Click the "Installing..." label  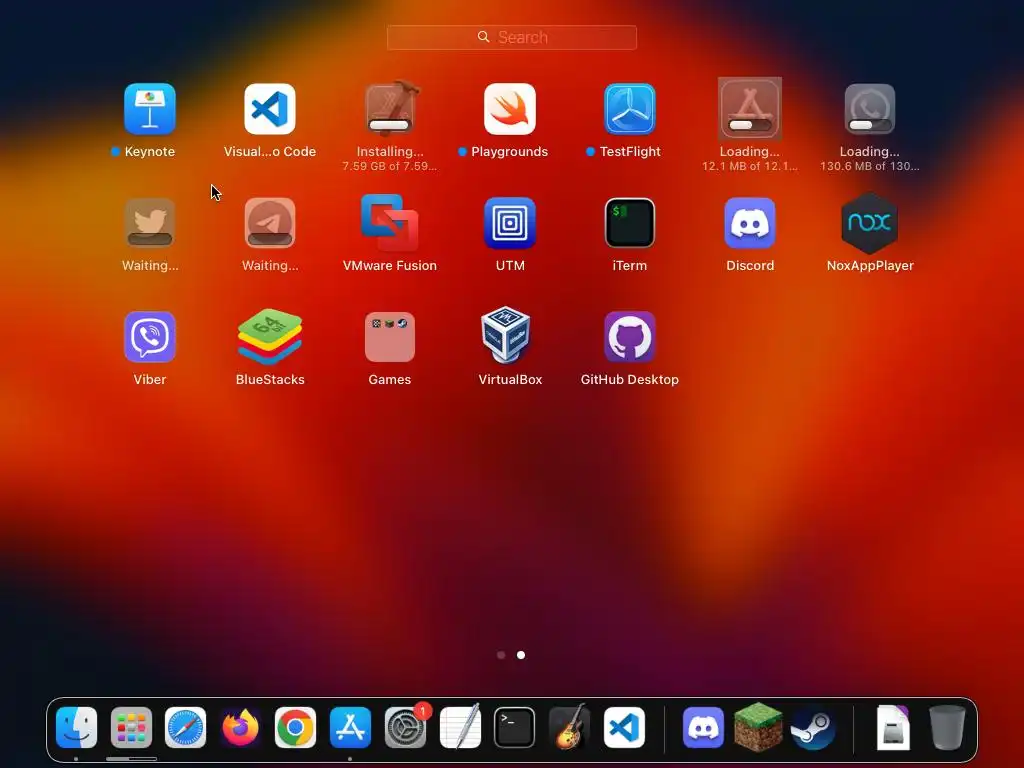click(390, 152)
